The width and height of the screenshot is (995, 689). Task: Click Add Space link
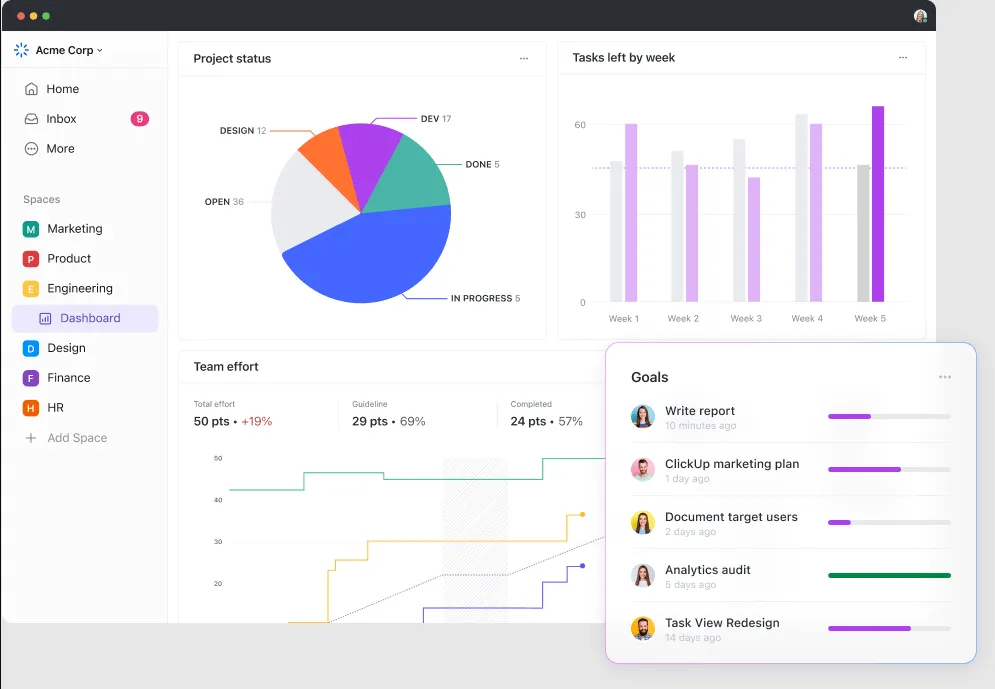pyautogui.click(x=77, y=438)
